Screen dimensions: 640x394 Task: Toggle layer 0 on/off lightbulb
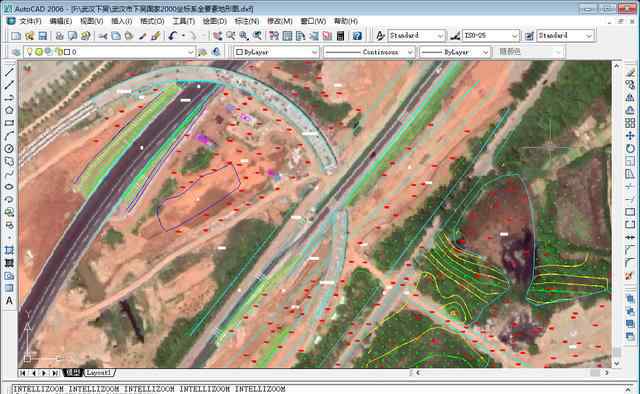29,52
